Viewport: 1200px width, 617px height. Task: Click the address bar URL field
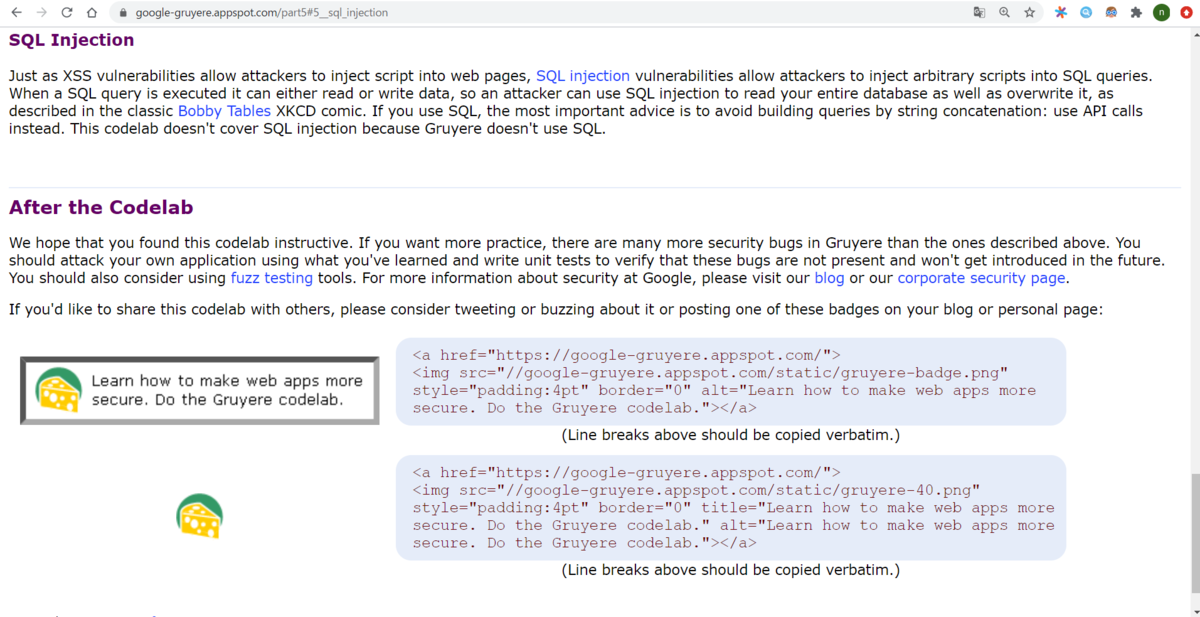click(540, 13)
